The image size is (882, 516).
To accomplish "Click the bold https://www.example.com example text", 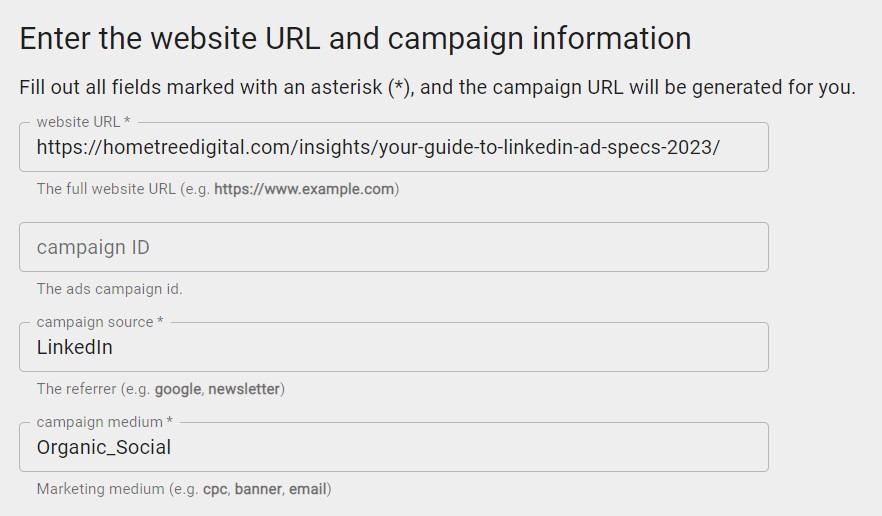I will coord(304,189).
